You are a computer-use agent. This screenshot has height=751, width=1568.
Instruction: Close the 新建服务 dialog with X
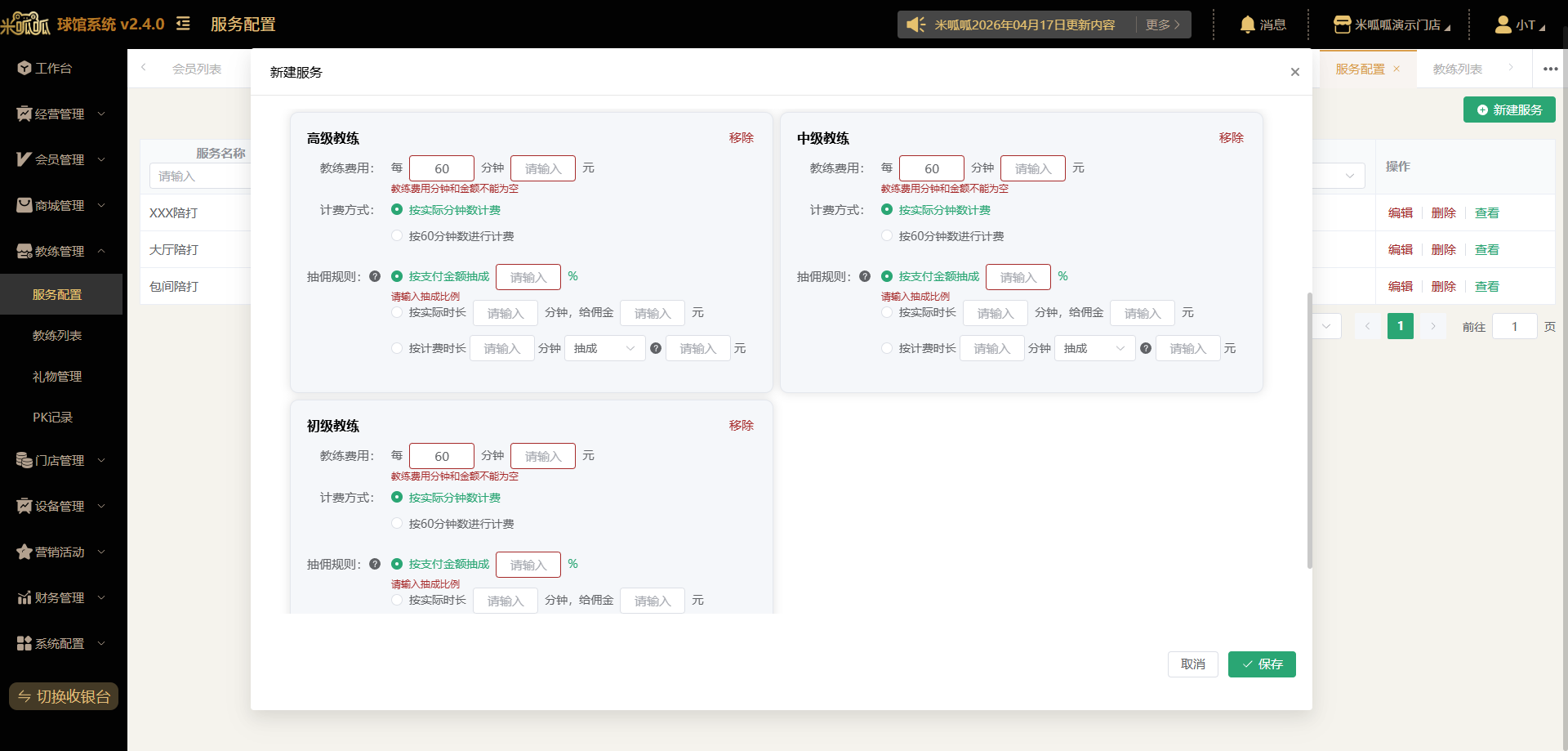pyautogui.click(x=1294, y=72)
